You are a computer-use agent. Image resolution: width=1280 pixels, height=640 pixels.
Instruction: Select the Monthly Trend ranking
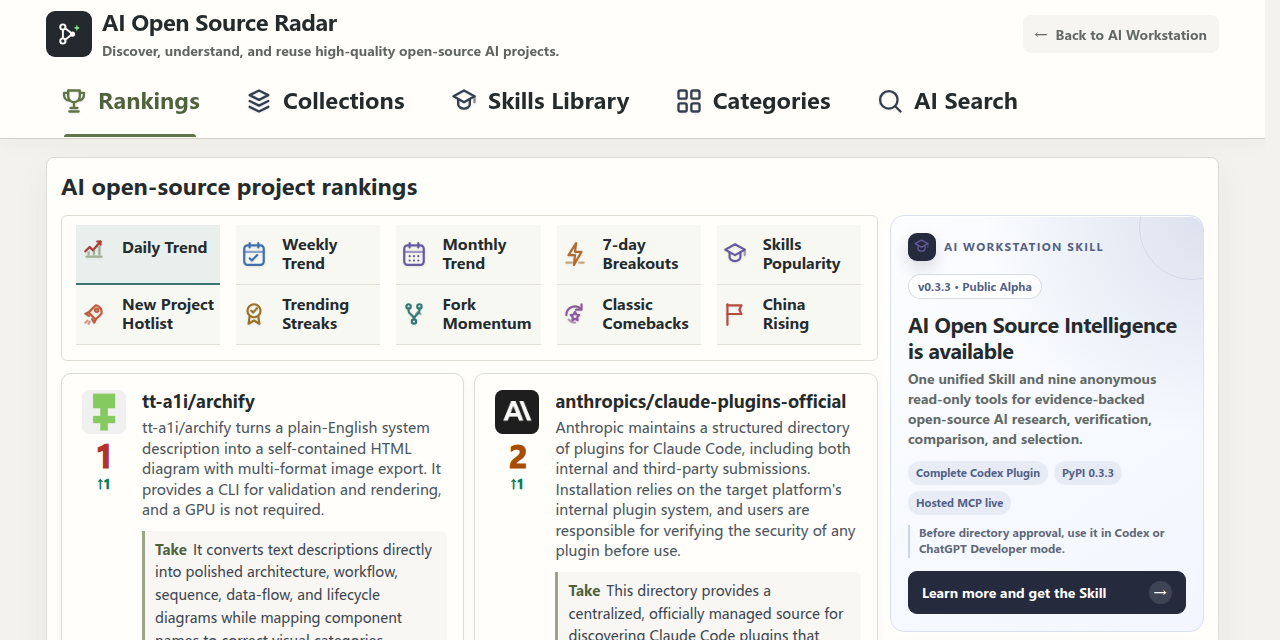tap(468, 254)
